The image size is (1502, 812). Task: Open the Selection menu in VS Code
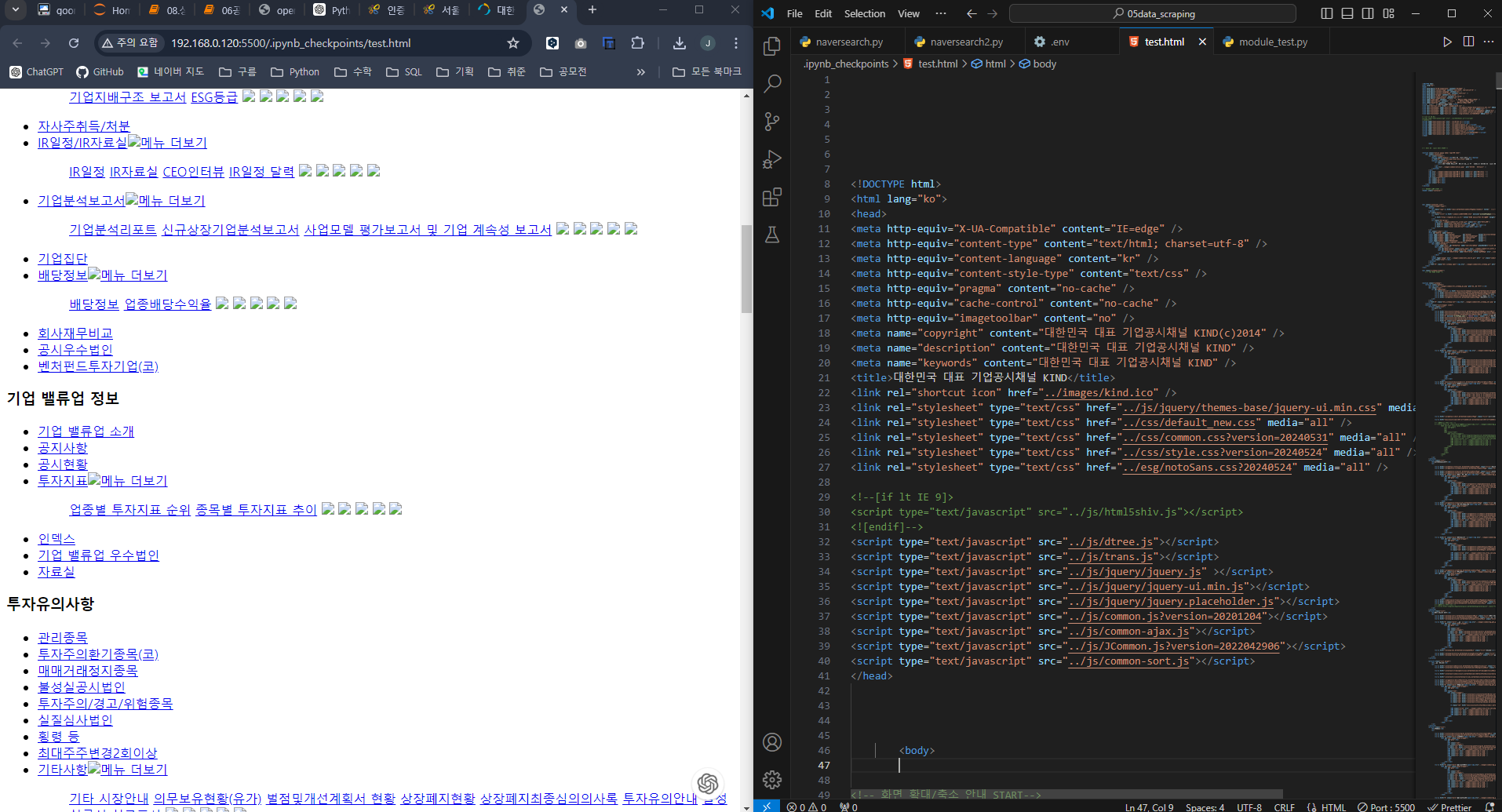point(864,13)
